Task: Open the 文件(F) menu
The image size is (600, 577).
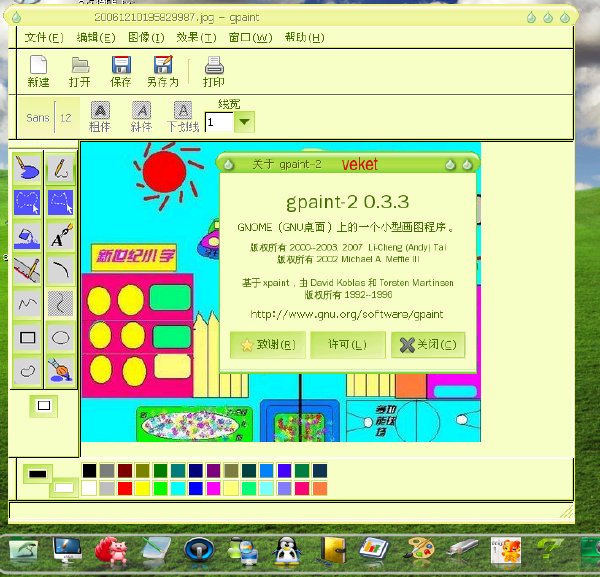Action: pyautogui.click(x=44, y=37)
